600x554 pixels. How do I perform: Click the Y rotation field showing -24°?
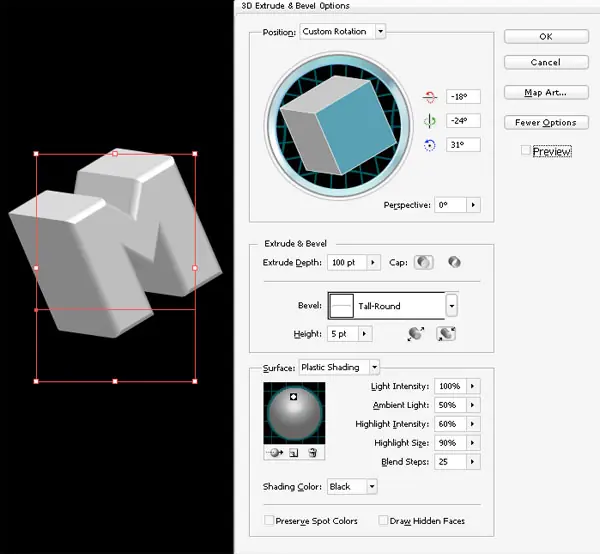pyautogui.click(x=463, y=121)
